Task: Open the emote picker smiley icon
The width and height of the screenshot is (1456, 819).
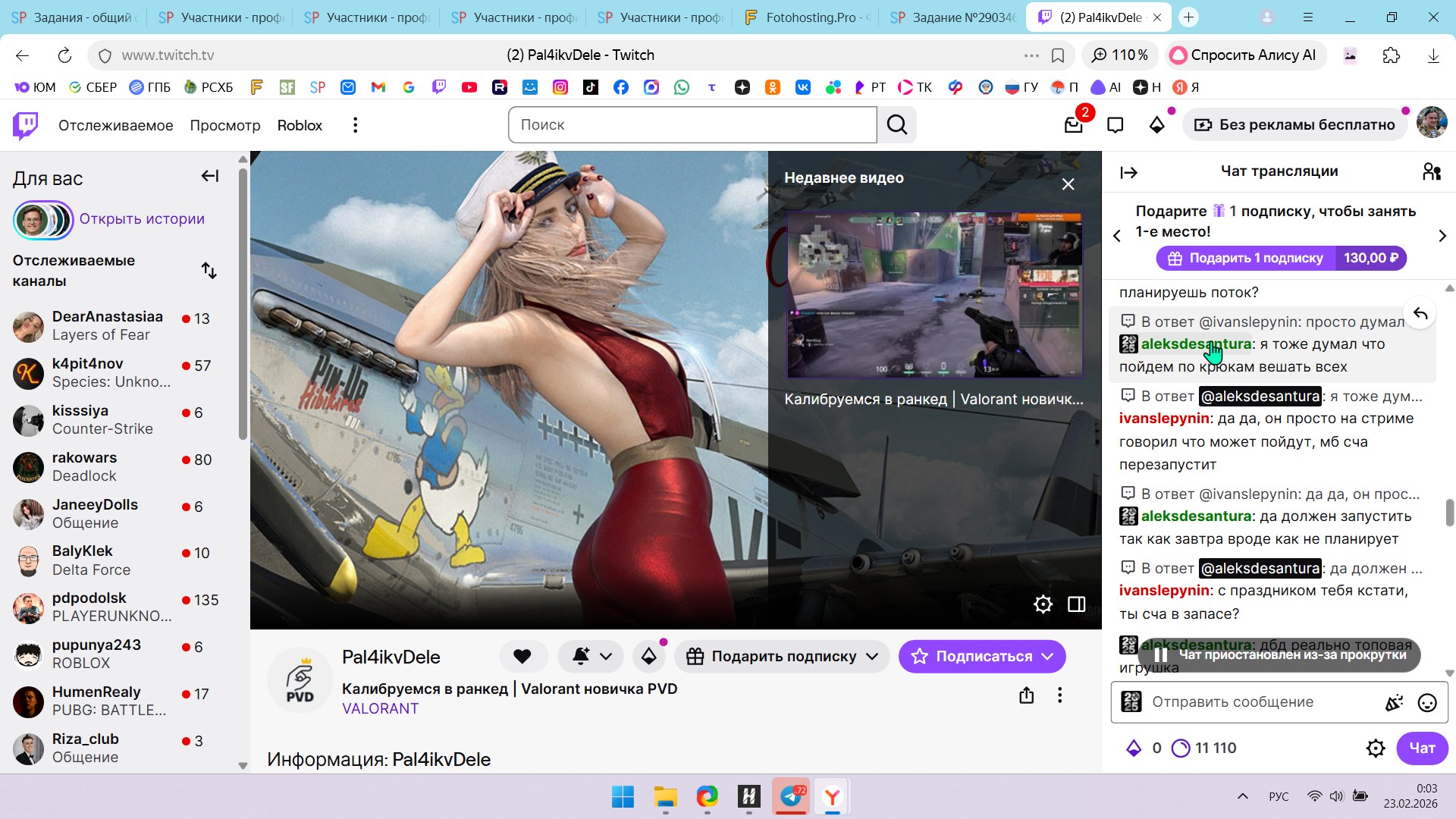Action: click(1426, 703)
